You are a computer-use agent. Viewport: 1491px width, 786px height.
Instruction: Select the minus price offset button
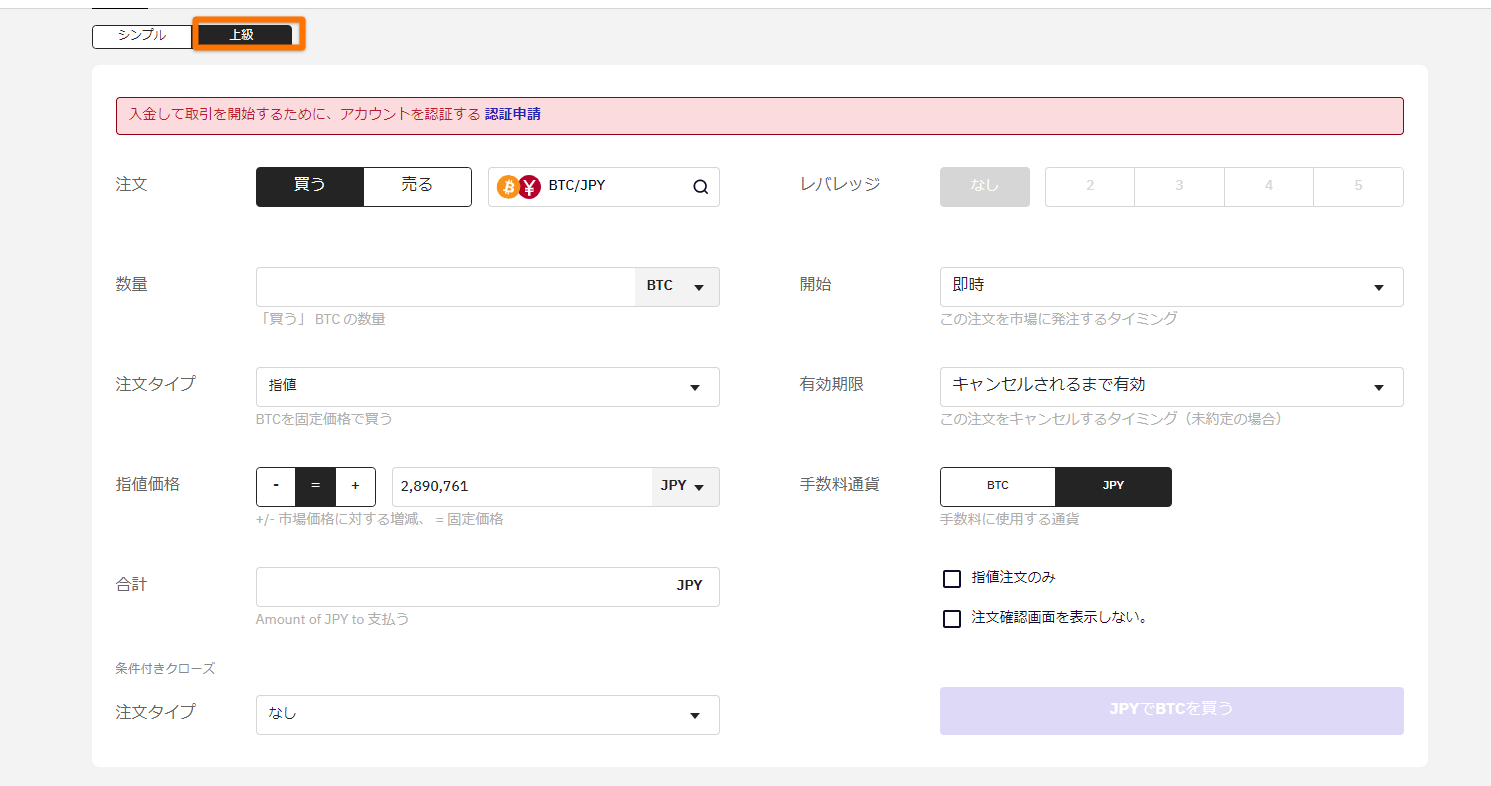(276, 487)
